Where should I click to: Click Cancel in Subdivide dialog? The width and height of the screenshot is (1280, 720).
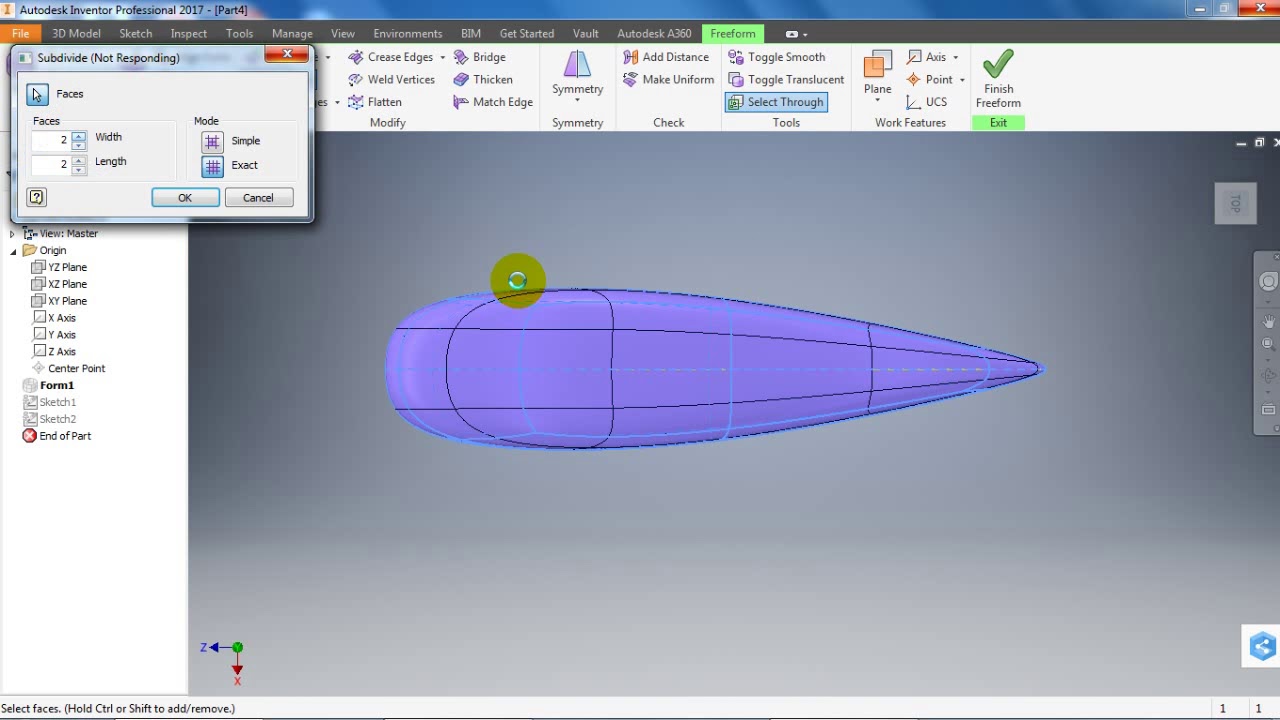coord(258,198)
